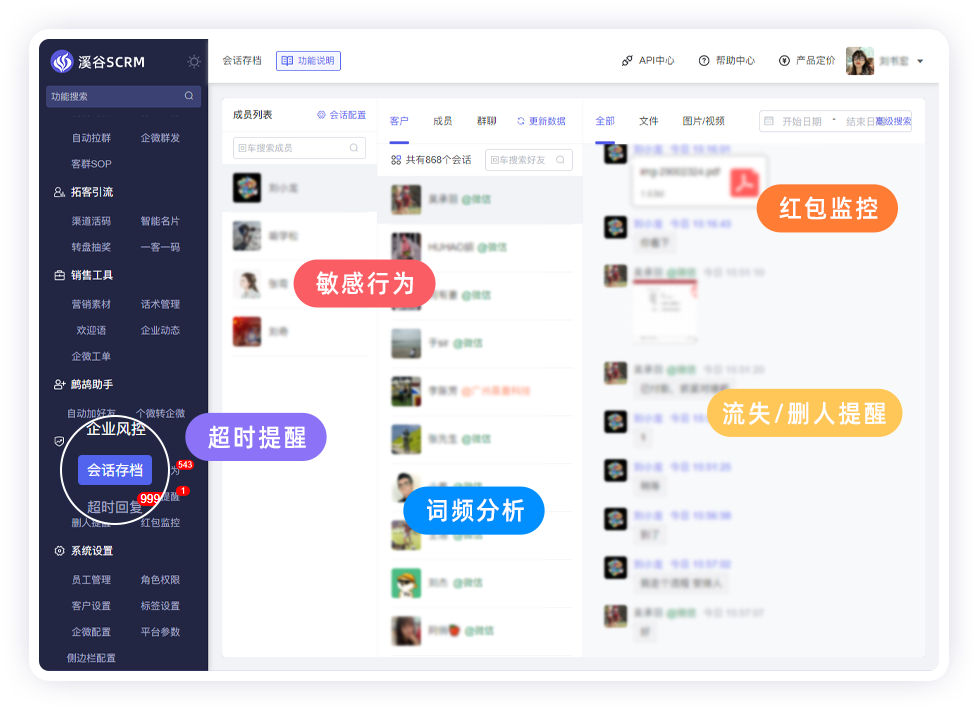Switch to the 全部 messages tab
Image resolution: width=979 pixels, height=711 pixels.
(605, 121)
